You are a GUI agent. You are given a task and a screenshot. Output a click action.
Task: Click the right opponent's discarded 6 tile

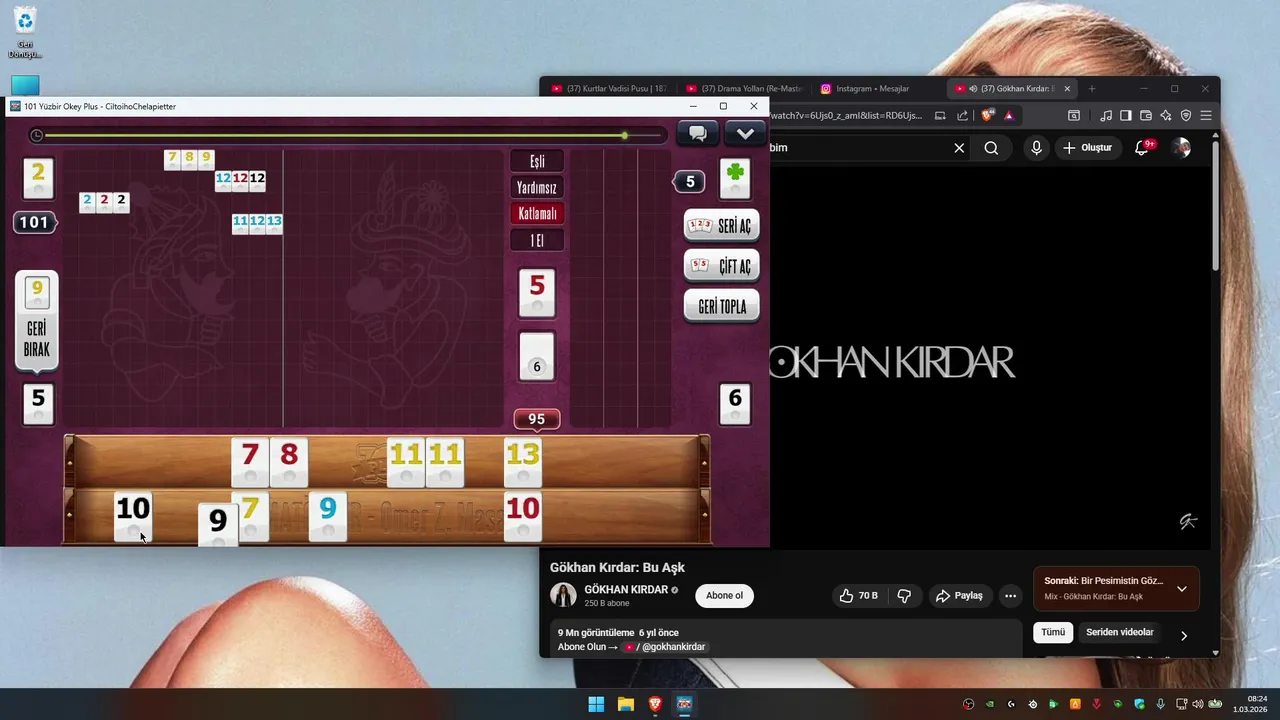click(735, 403)
